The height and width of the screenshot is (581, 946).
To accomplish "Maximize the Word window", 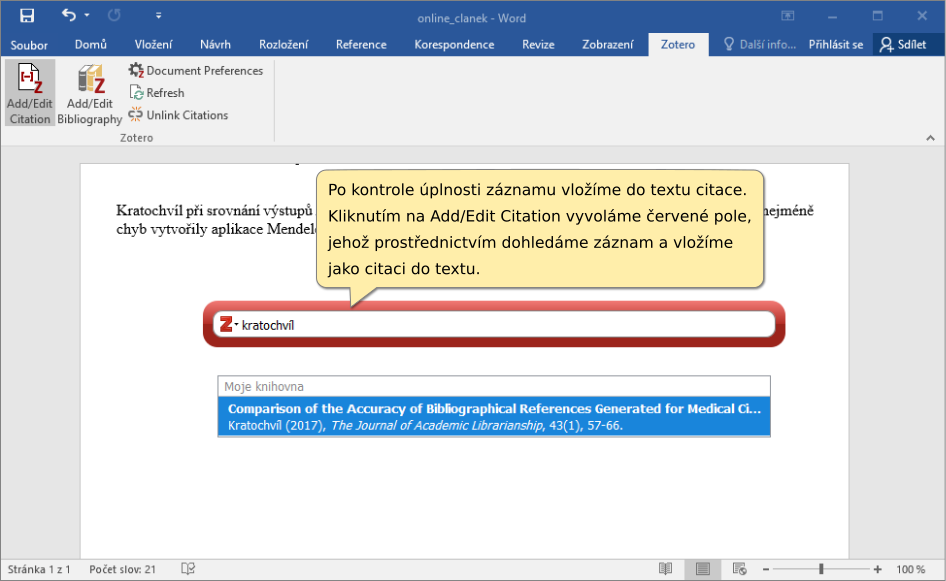I will click(878, 16).
